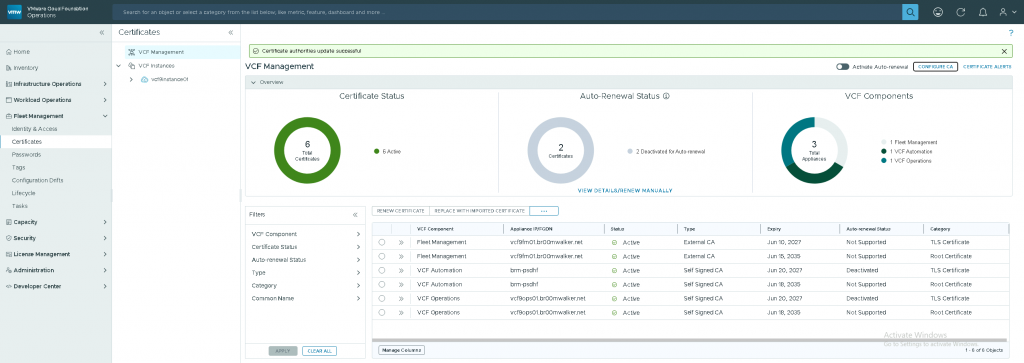Viewport: 1024px width, 363px height.
Task: Click the CONFIGURE CA button
Action: 935,67
